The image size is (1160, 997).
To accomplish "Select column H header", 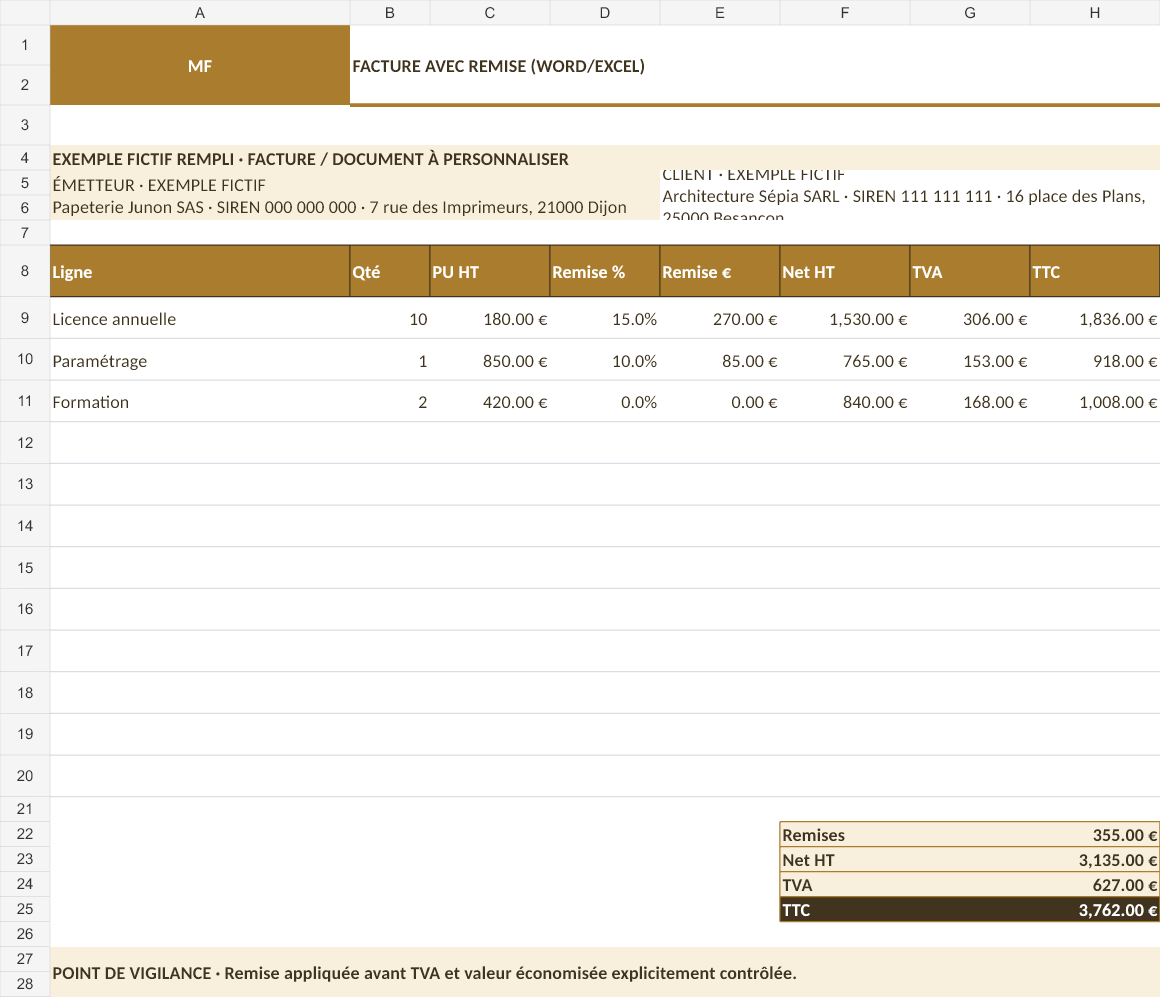I will 1095,13.
